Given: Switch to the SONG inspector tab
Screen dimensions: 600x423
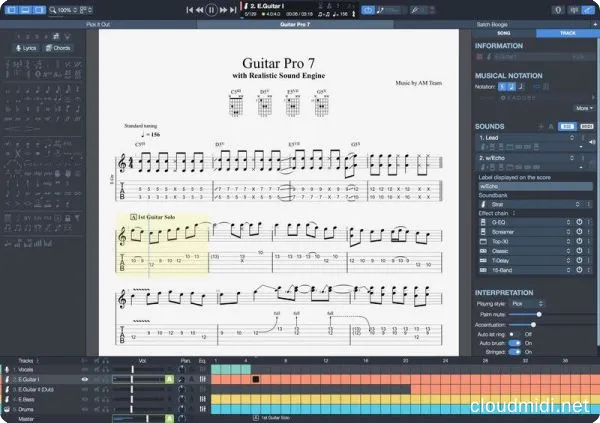Looking at the screenshot, I should pyautogui.click(x=504, y=33).
